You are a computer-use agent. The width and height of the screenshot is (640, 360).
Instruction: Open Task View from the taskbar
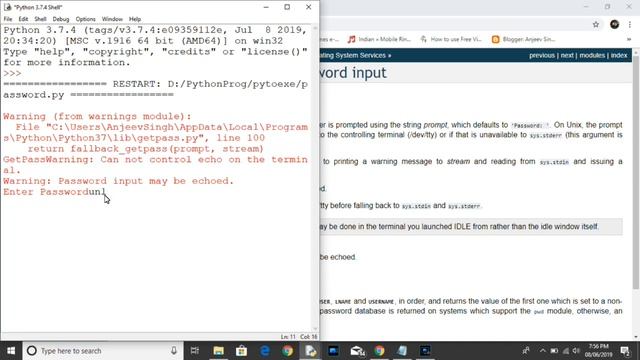coord(195,351)
